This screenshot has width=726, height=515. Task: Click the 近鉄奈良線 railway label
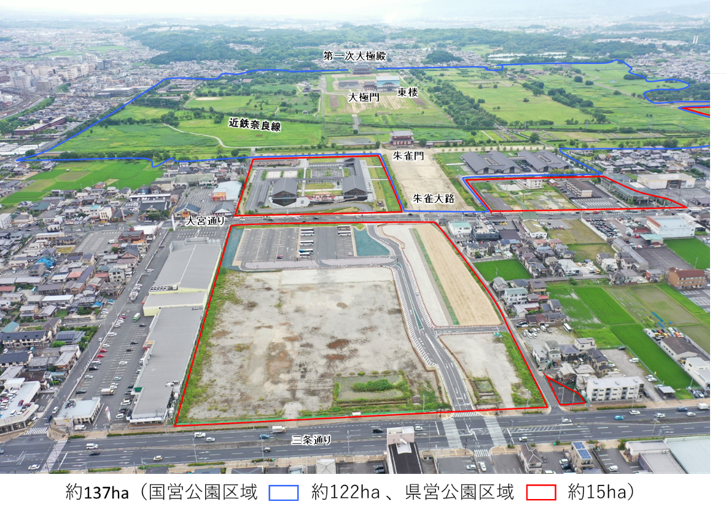tap(254, 125)
